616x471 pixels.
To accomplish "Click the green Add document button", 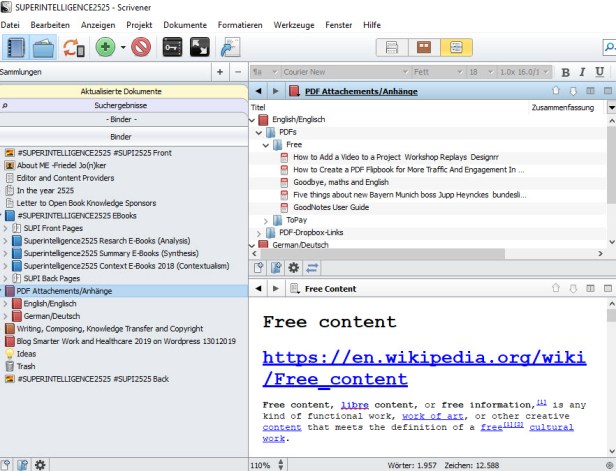I will (105, 47).
